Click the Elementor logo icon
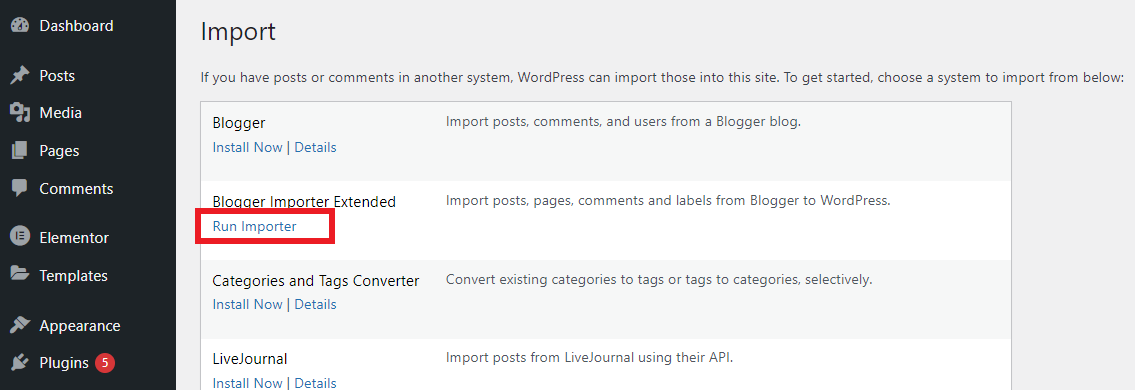1135x390 pixels. click(20, 237)
